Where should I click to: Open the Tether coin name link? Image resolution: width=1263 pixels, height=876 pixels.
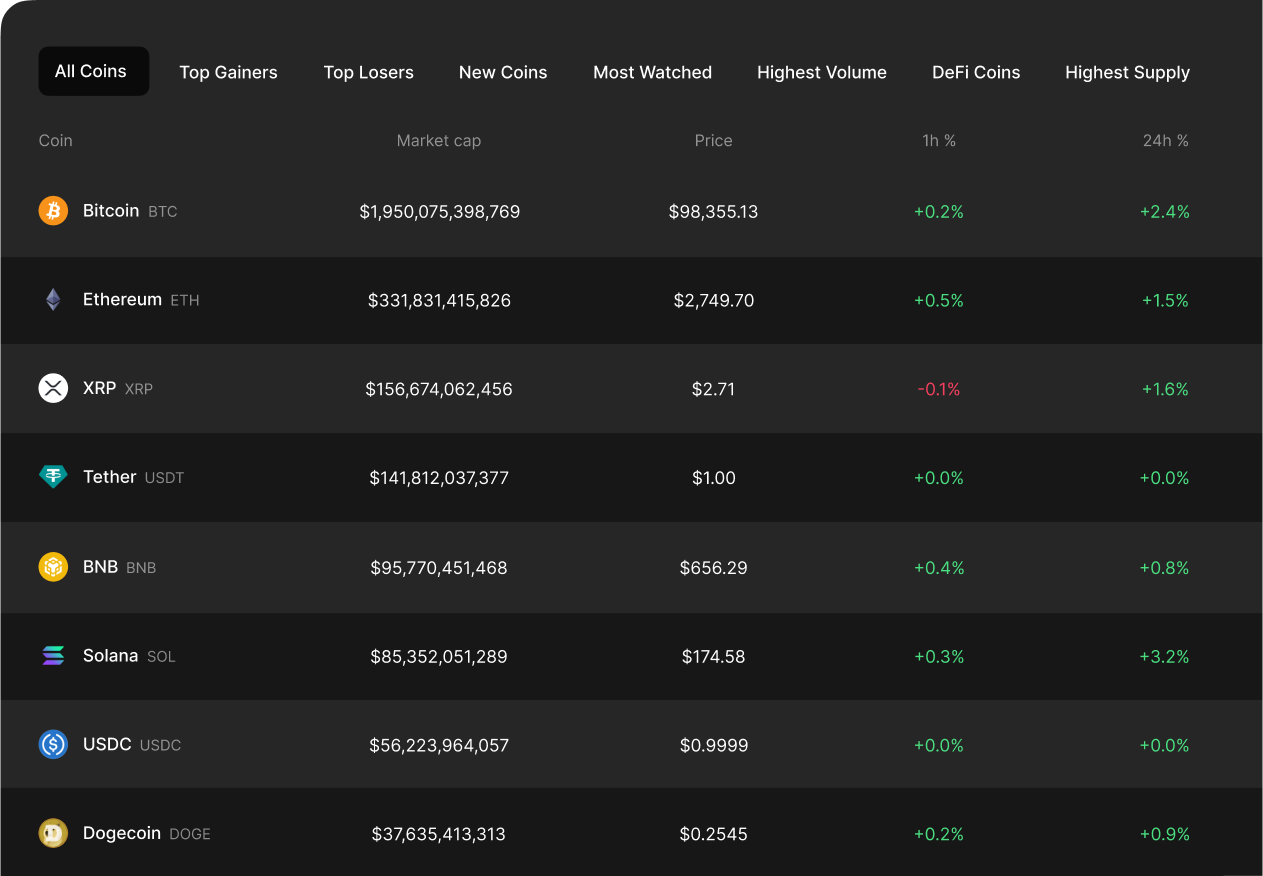pyautogui.click(x=109, y=477)
